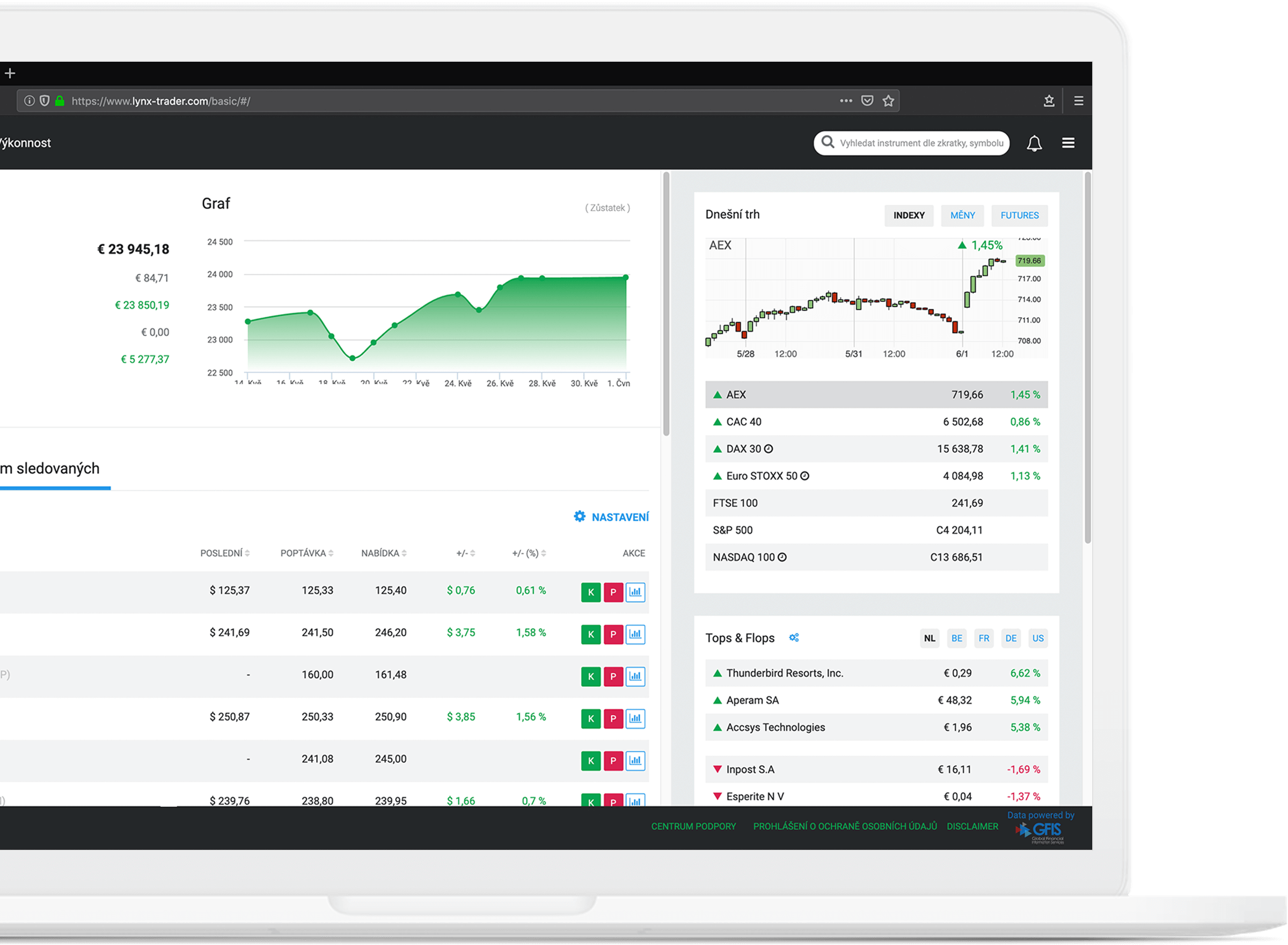Switch to the MĚNY tab
The image size is (1288, 945).
(962, 215)
